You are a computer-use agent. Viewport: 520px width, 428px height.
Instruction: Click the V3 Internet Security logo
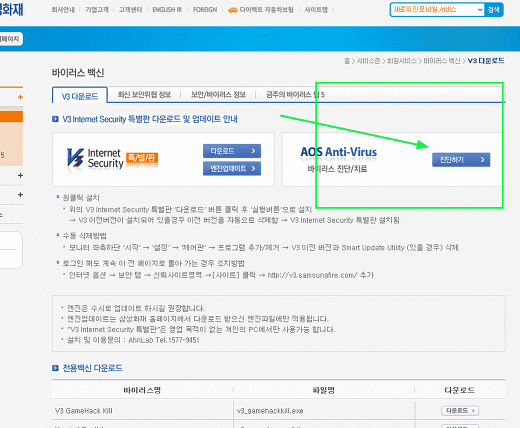coord(95,158)
